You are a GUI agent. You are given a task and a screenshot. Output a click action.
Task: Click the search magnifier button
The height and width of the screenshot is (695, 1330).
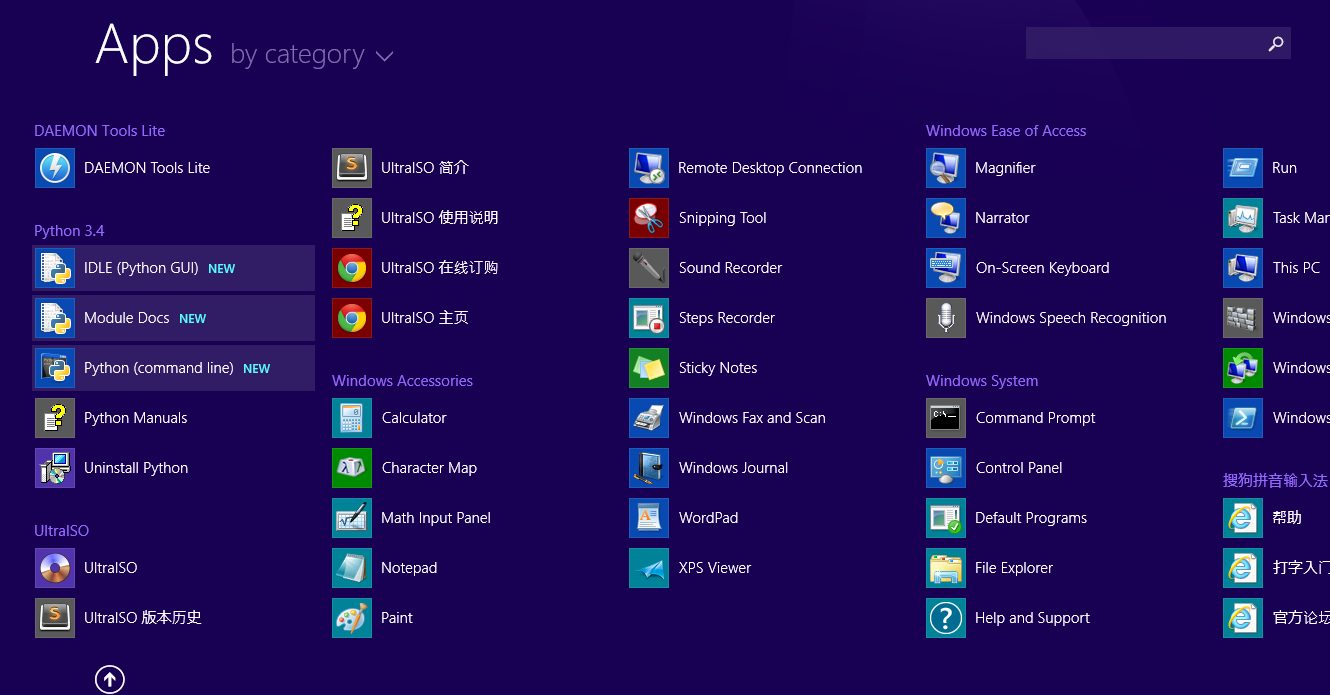click(1276, 43)
